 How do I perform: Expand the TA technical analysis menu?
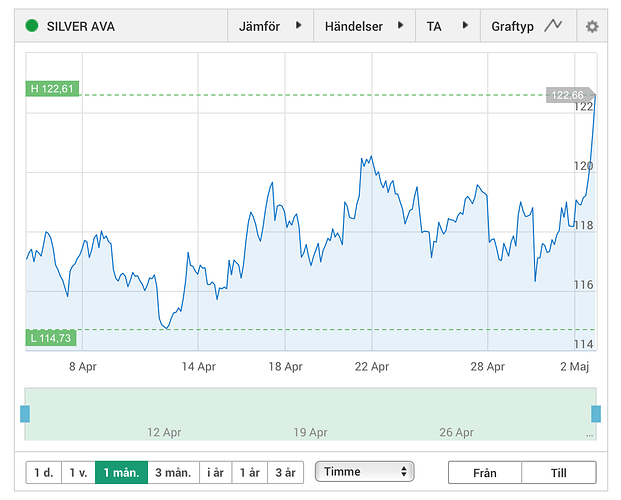click(x=447, y=26)
